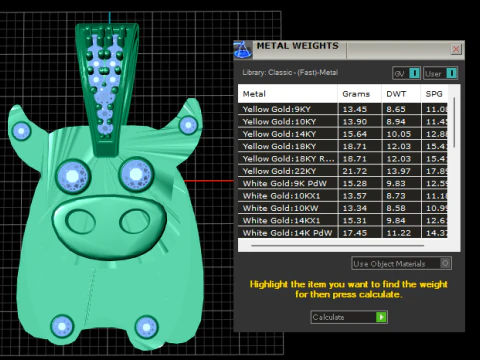The height and width of the screenshot is (360, 480).
Task: Toggle the User library switch
Action: point(440,73)
